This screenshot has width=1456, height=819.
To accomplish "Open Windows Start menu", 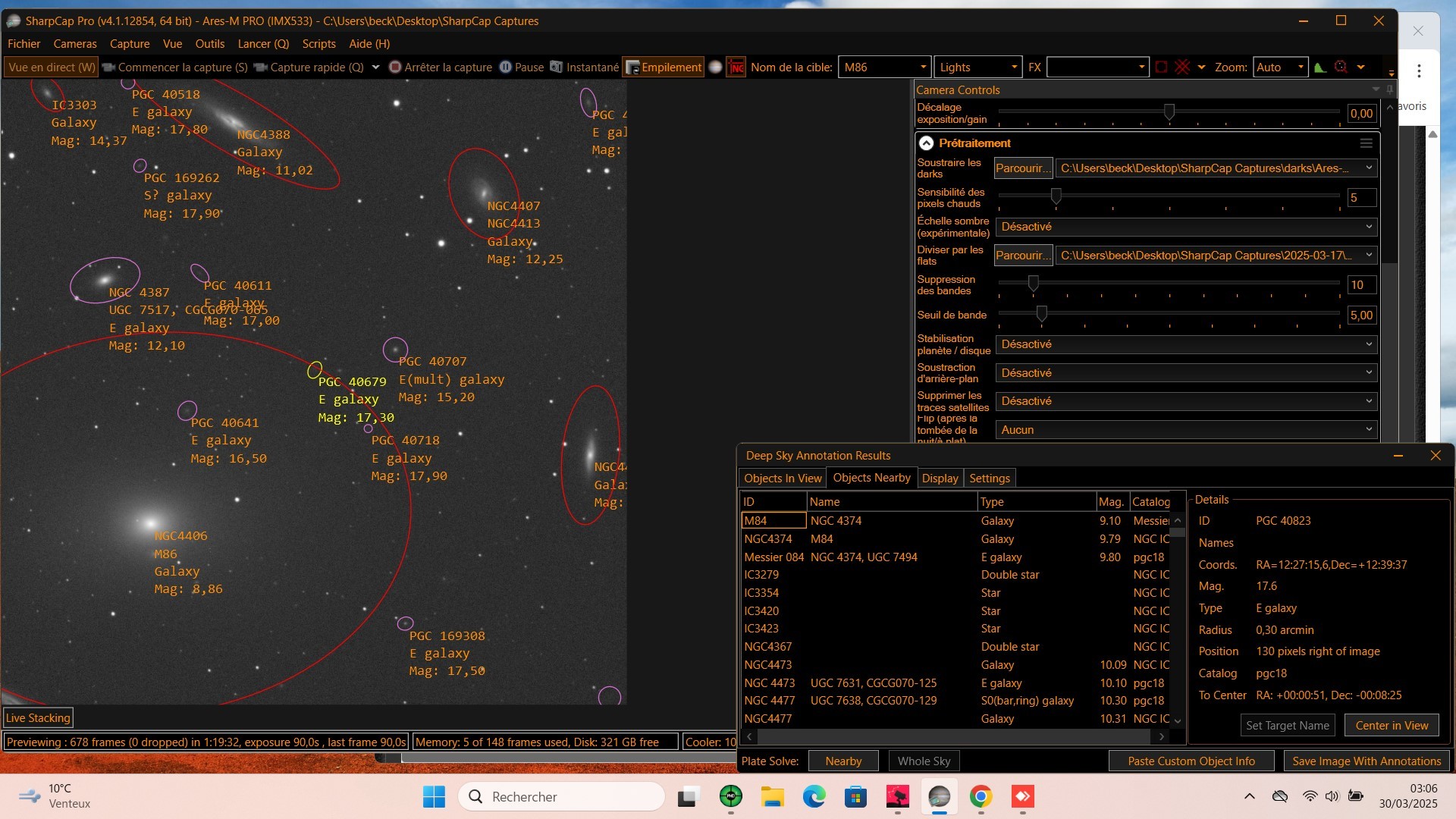I will click(434, 797).
